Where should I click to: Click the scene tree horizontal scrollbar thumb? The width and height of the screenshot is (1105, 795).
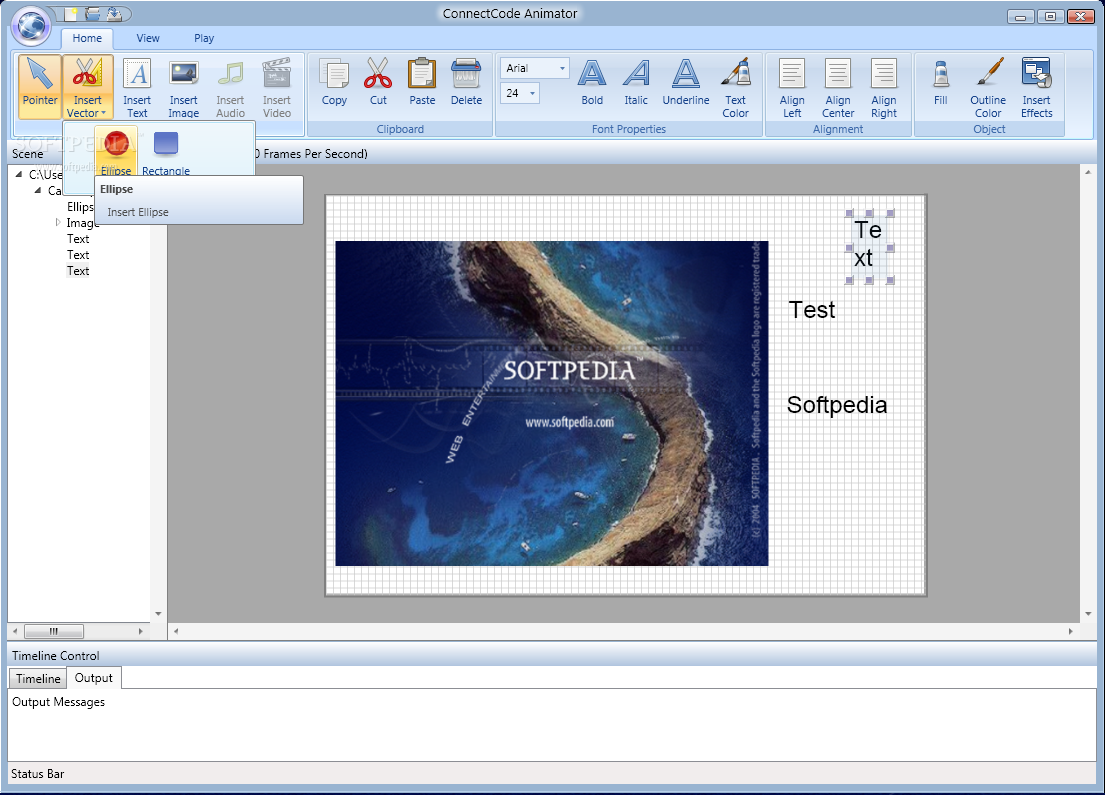[x=54, y=631]
